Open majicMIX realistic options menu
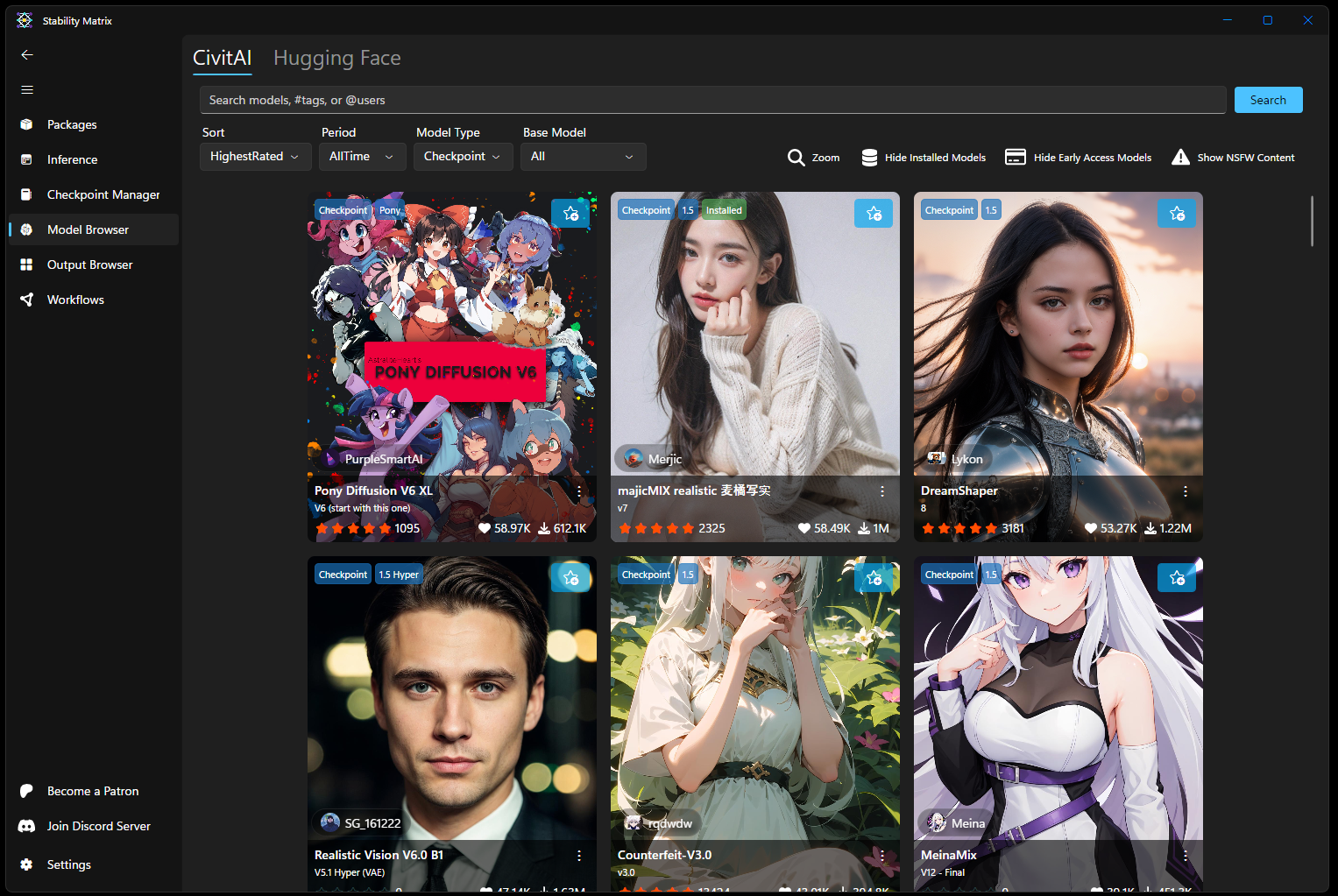 [882, 491]
